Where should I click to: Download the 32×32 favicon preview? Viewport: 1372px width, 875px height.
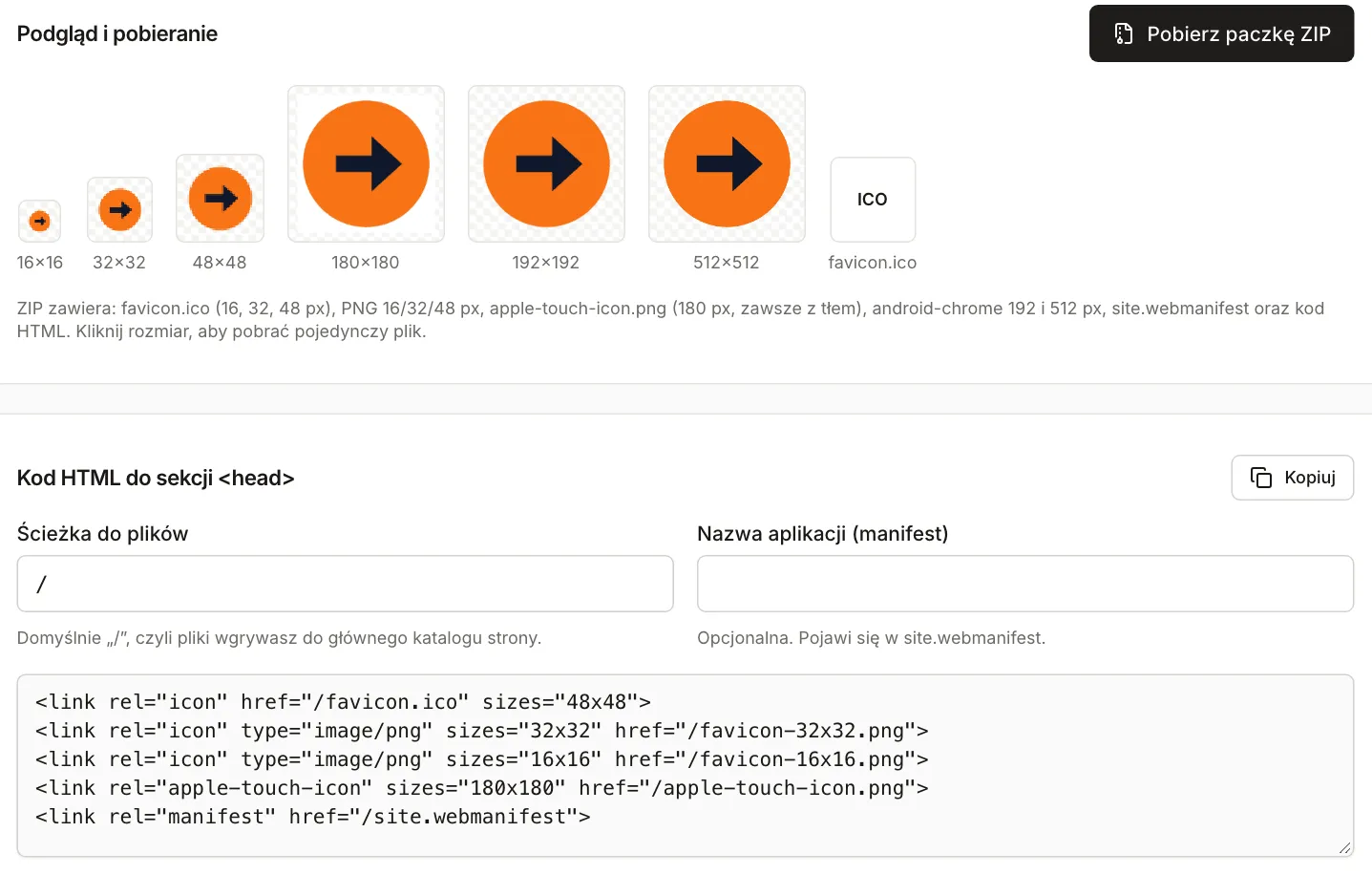119,209
